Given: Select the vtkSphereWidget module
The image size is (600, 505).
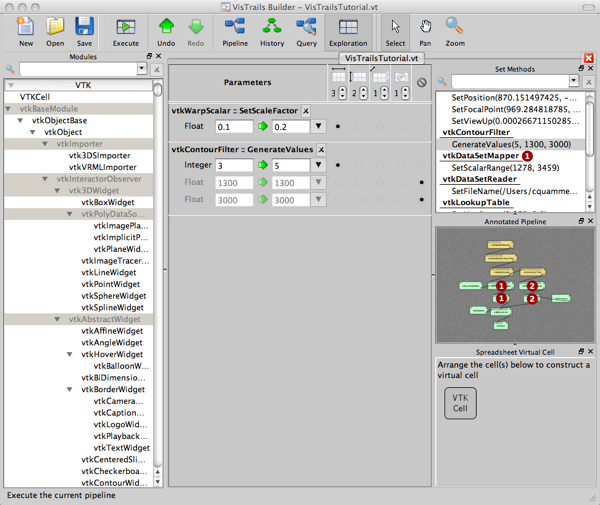Looking at the screenshot, I should tap(113, 296).
